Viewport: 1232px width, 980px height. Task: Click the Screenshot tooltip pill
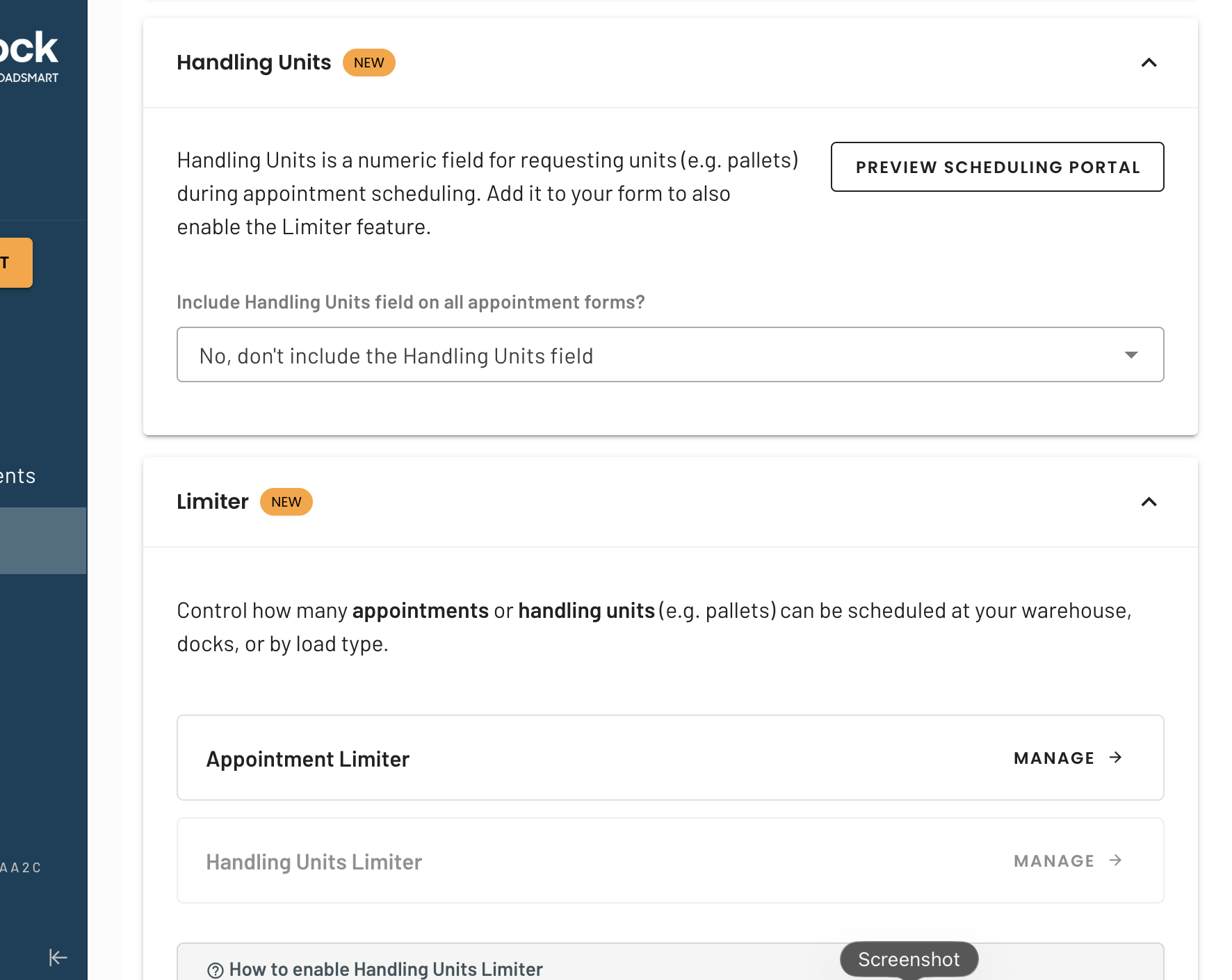[x=909, y=959]
